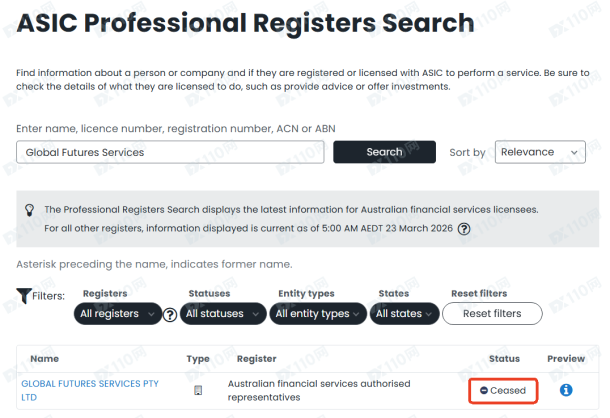
Task: Click 'Australian financial services authorised representatives' text
Action: 319,390
